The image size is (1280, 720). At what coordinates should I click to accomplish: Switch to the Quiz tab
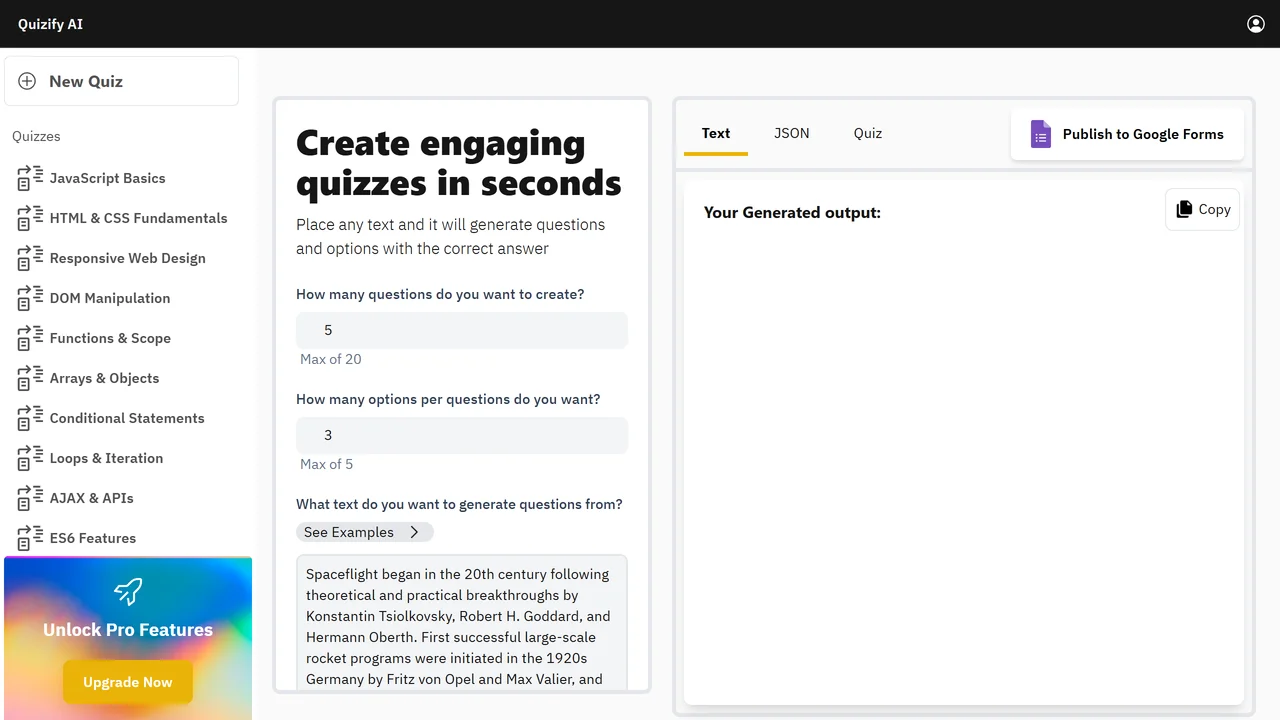tap(868, 133)
